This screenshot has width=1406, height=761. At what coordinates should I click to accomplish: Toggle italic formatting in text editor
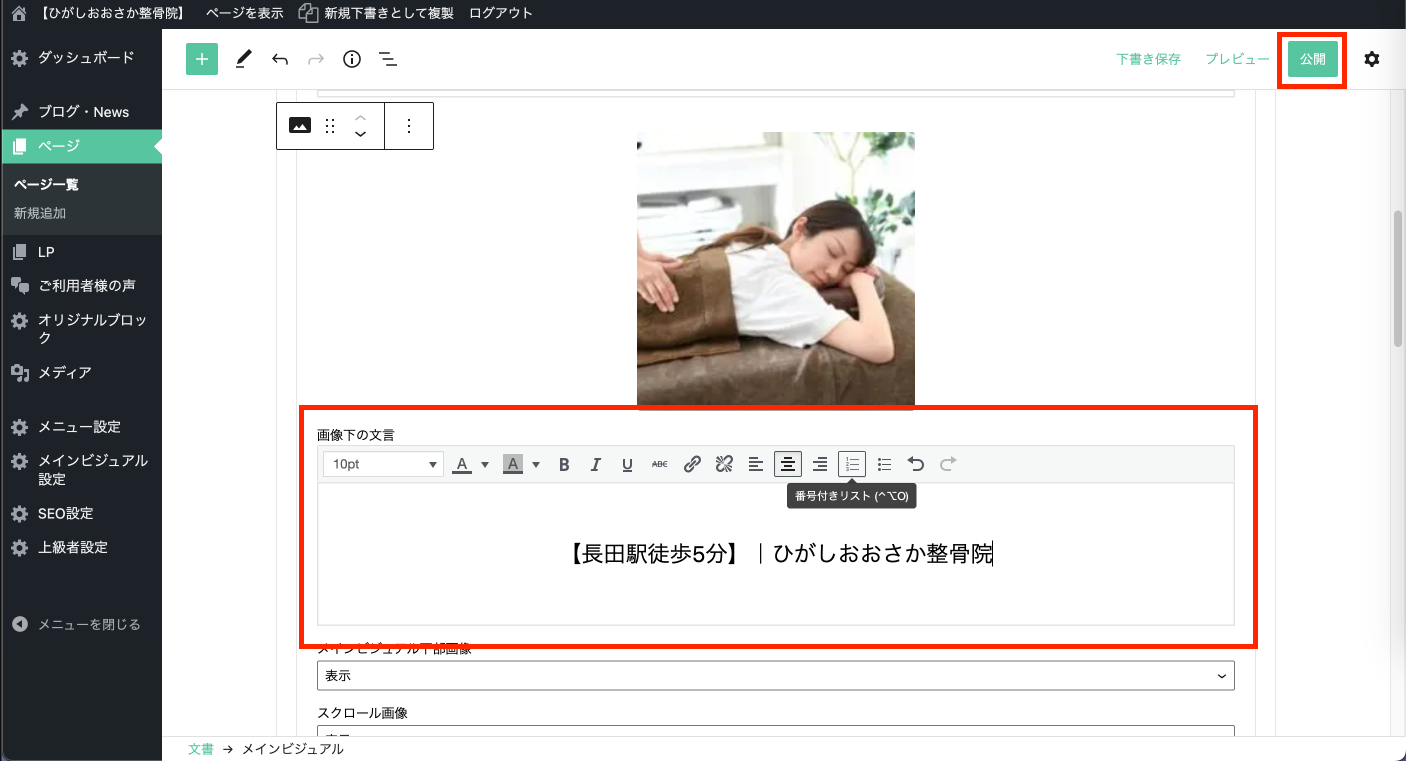596,464
